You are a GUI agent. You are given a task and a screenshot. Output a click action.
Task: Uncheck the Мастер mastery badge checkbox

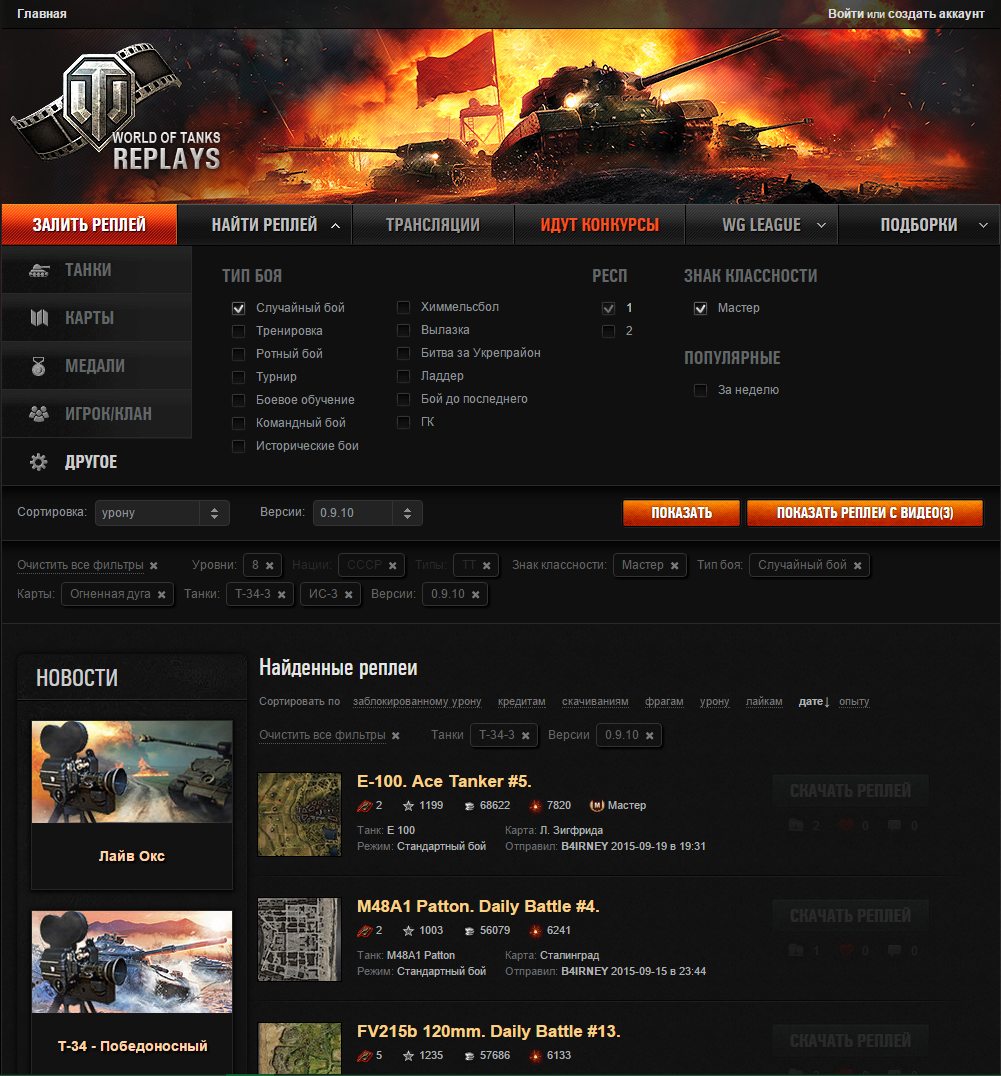click(x=700, y=308)
